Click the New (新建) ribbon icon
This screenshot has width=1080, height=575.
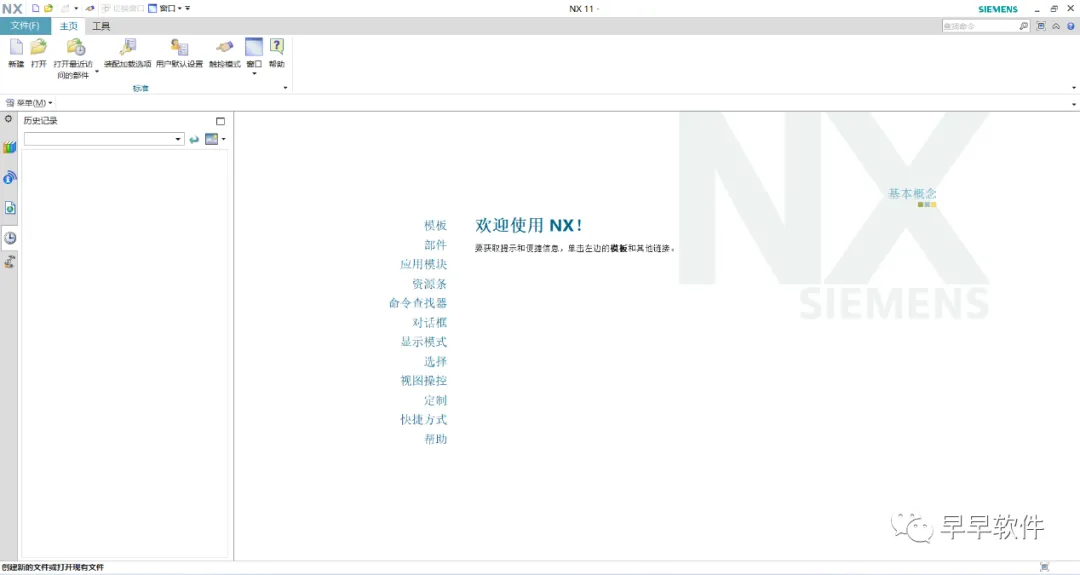click(x=16, y=47)
